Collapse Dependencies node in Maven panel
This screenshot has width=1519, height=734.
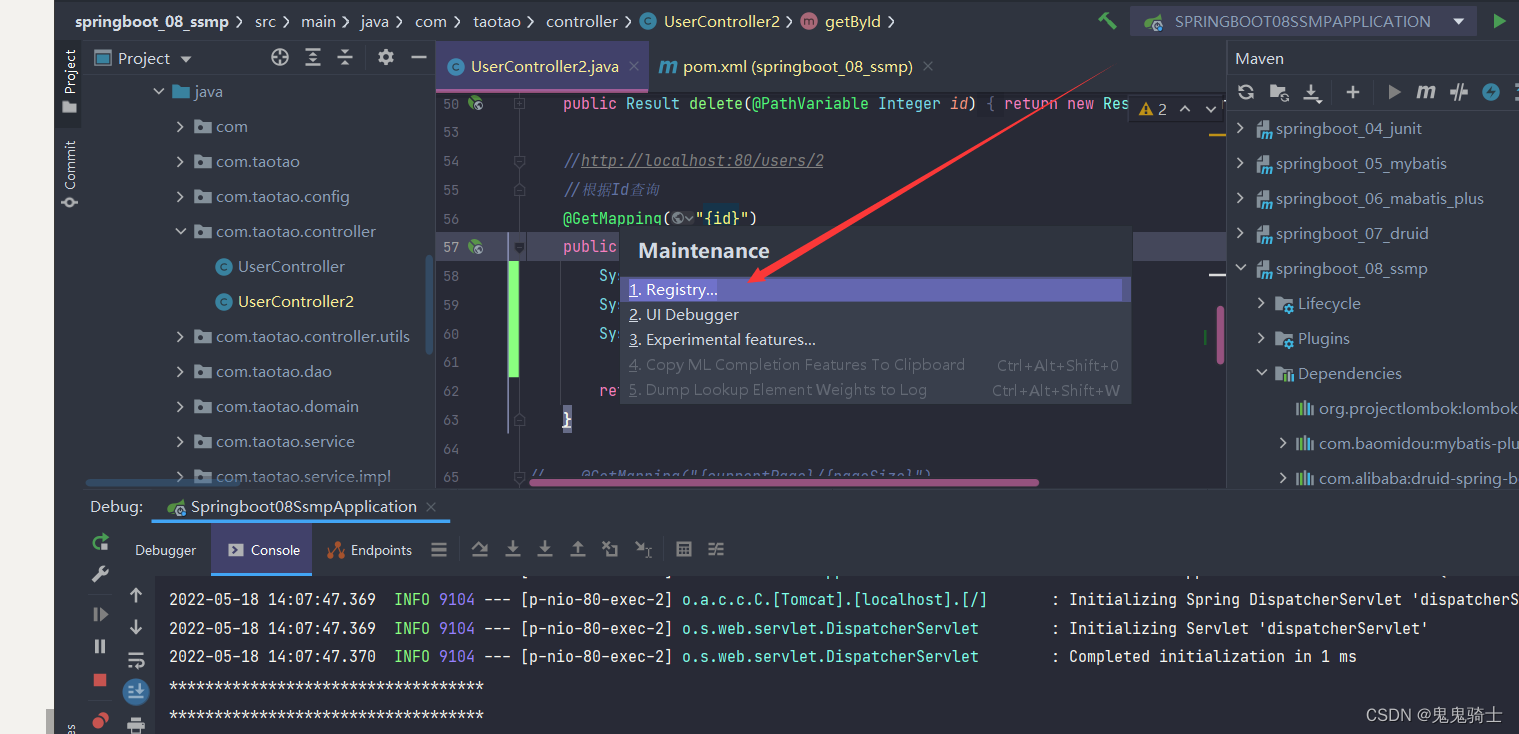click(x=1262, y=373)
